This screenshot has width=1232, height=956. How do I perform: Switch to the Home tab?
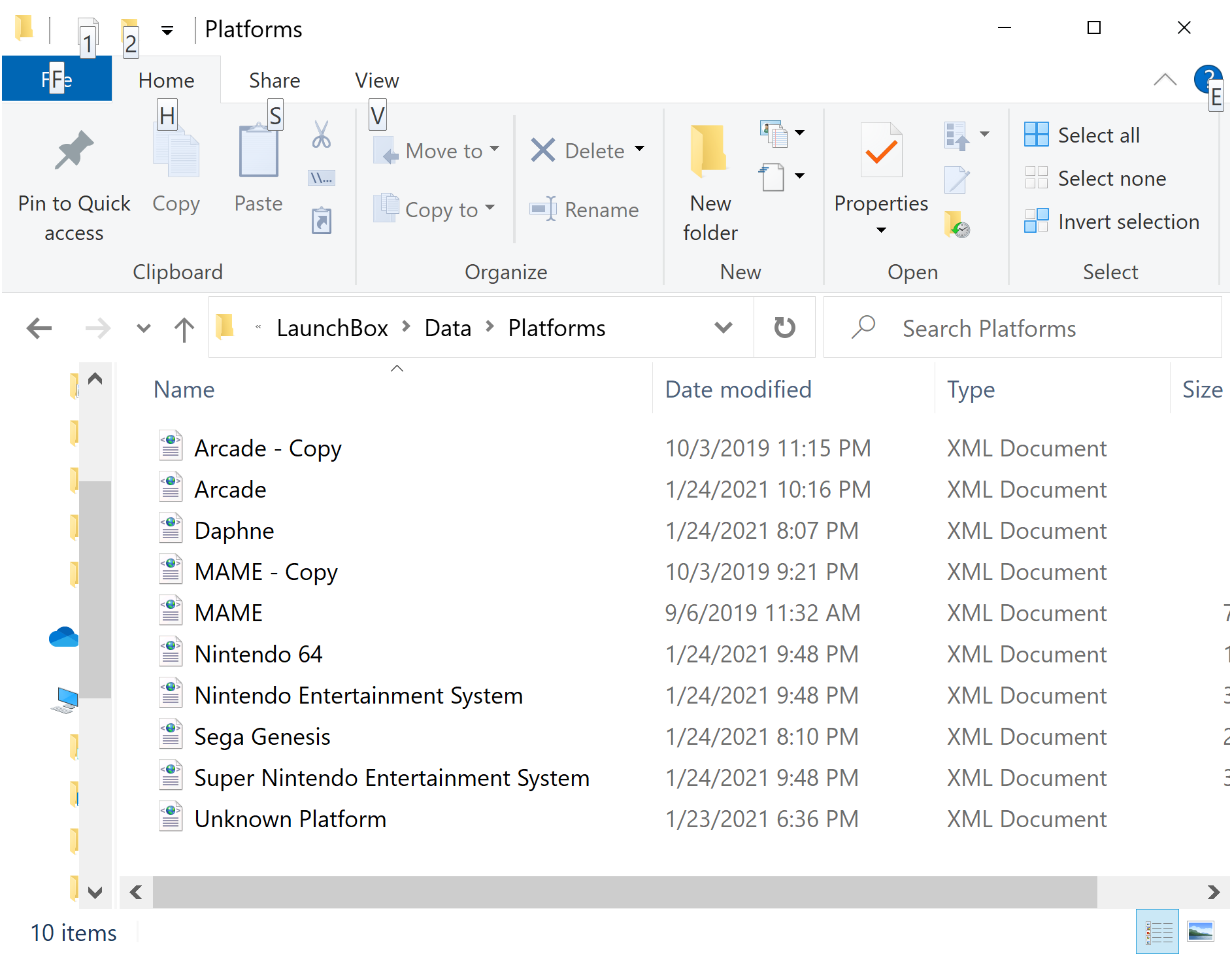[166, 80]
